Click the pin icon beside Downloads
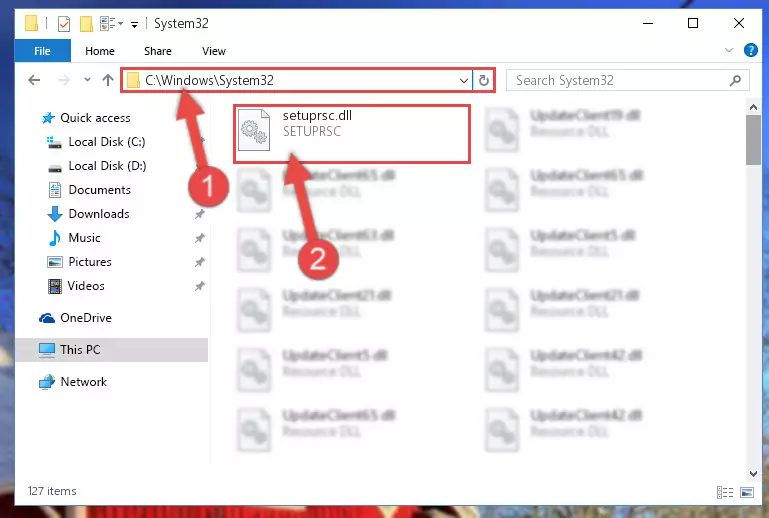 click(x=199, y=214)
